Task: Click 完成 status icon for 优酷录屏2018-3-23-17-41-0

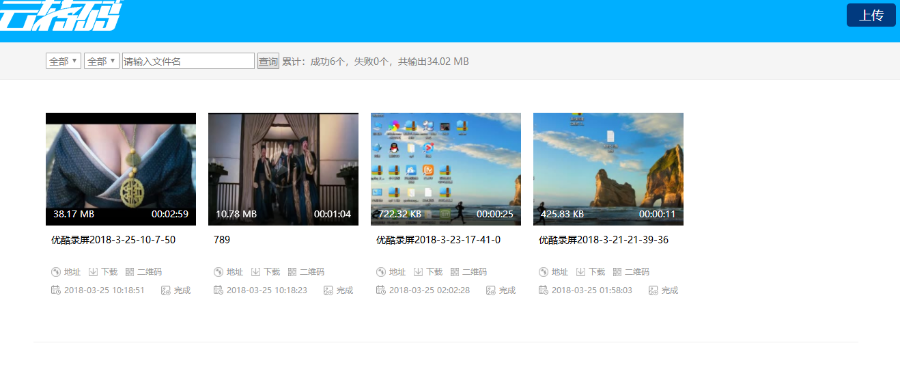Action: (x=491, y=290)
